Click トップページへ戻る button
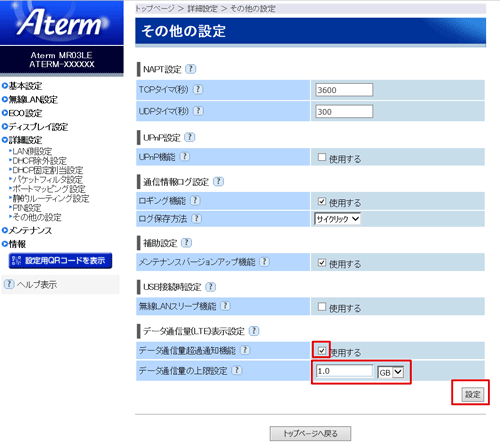The width and height of the screenshot is (500, 446). tap(310, 433)
